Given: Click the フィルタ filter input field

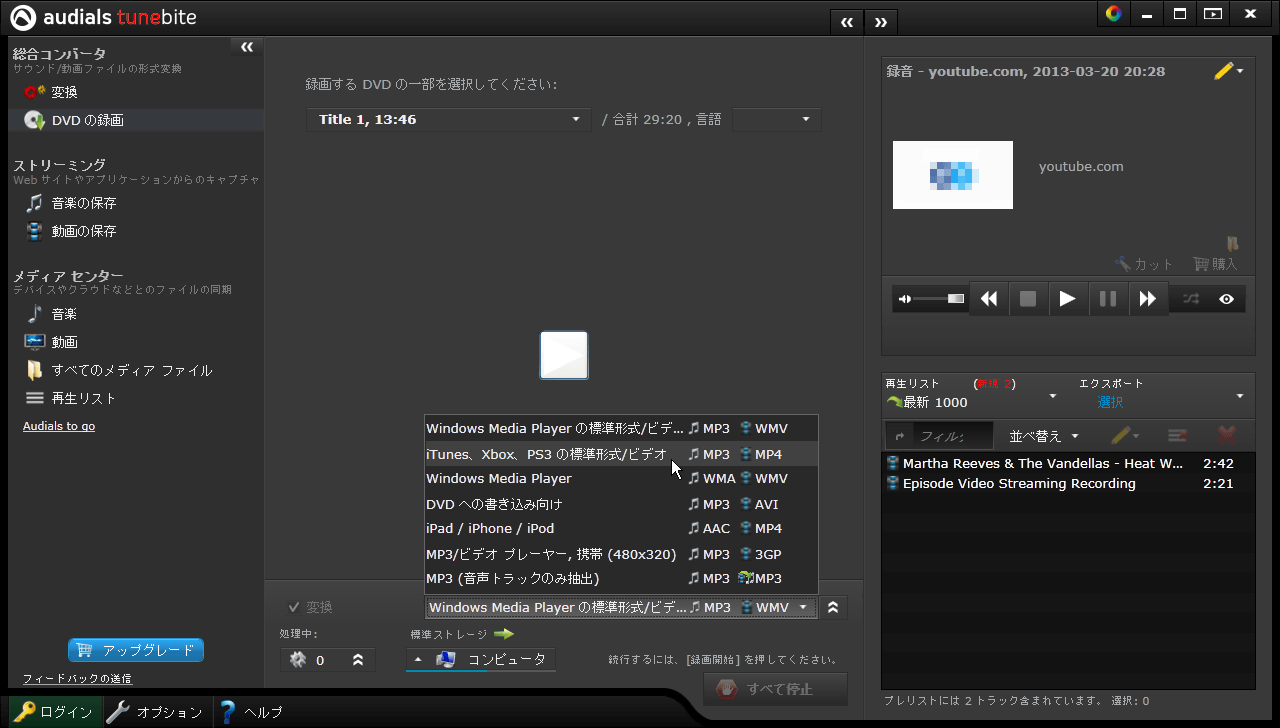Looking at the screenshot, I should point(955,436).
